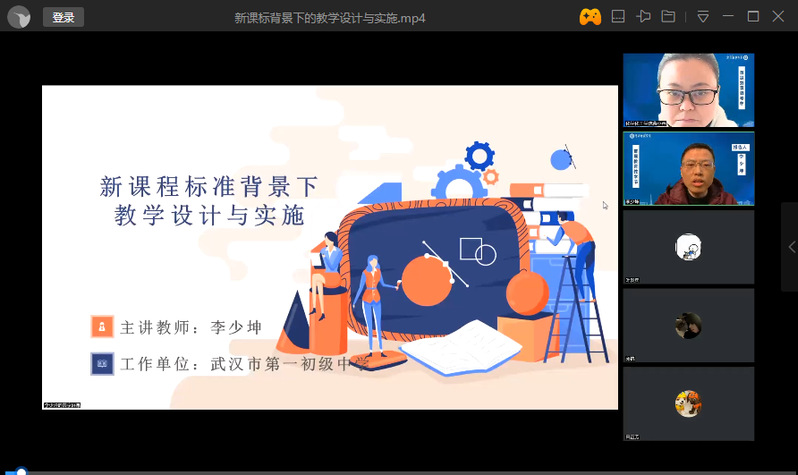Image resolution: width=798 pixels, height=475 pixels.
Task: Select the participant tile with white avatar
Action: coord(688,247)
